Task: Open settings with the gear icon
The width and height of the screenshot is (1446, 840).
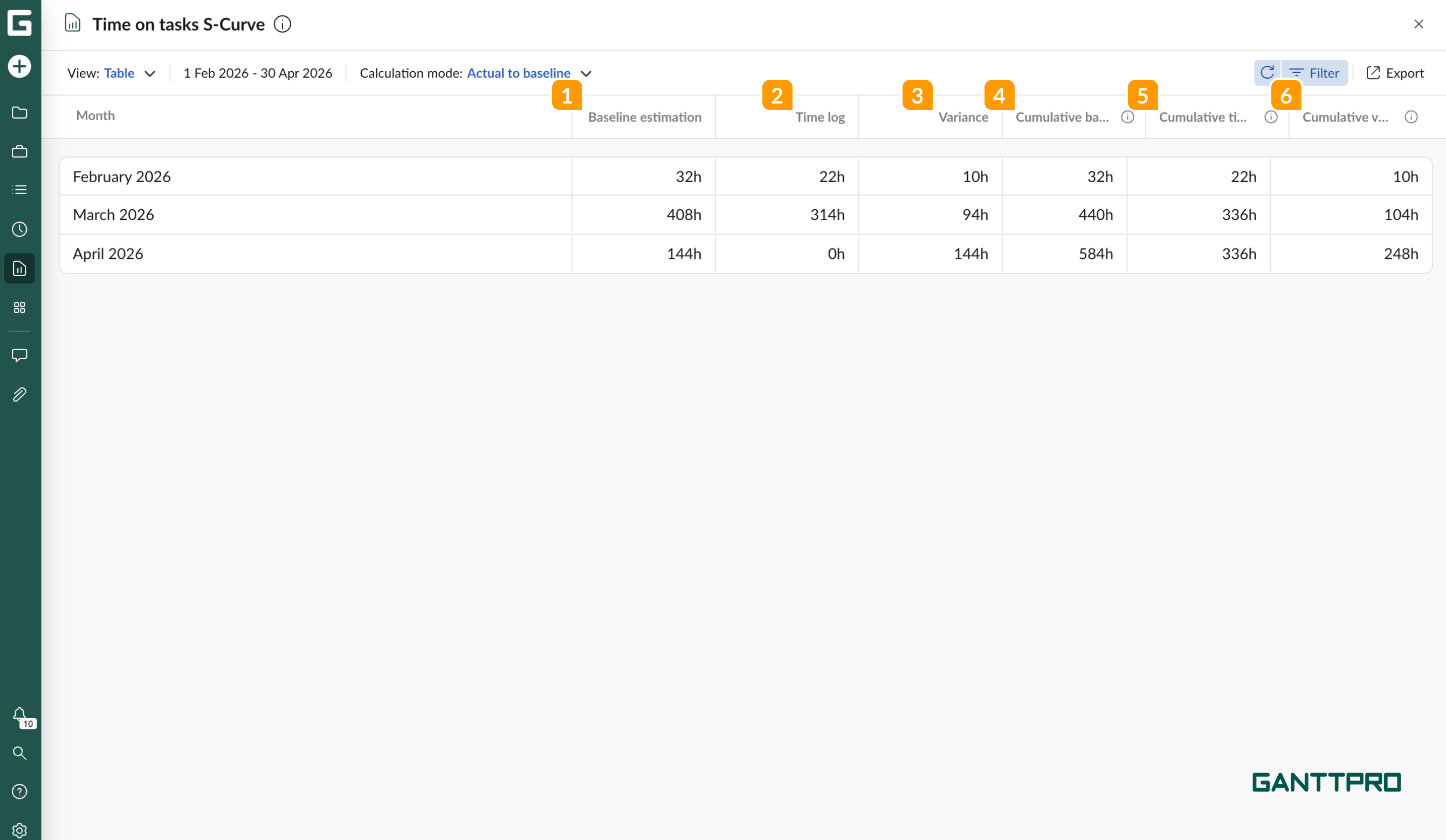Action: pyautogui.click(x=19, y=829)
